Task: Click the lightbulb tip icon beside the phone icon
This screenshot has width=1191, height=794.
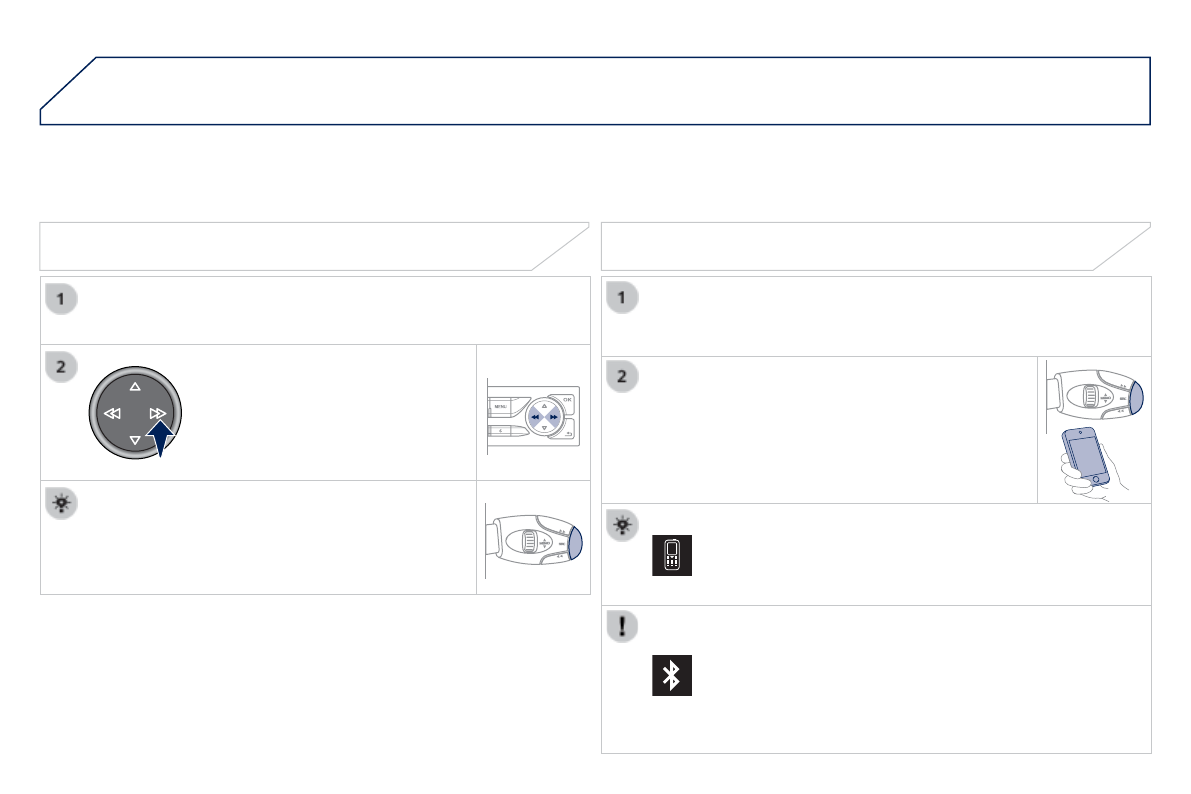Action: click(624, 524)
